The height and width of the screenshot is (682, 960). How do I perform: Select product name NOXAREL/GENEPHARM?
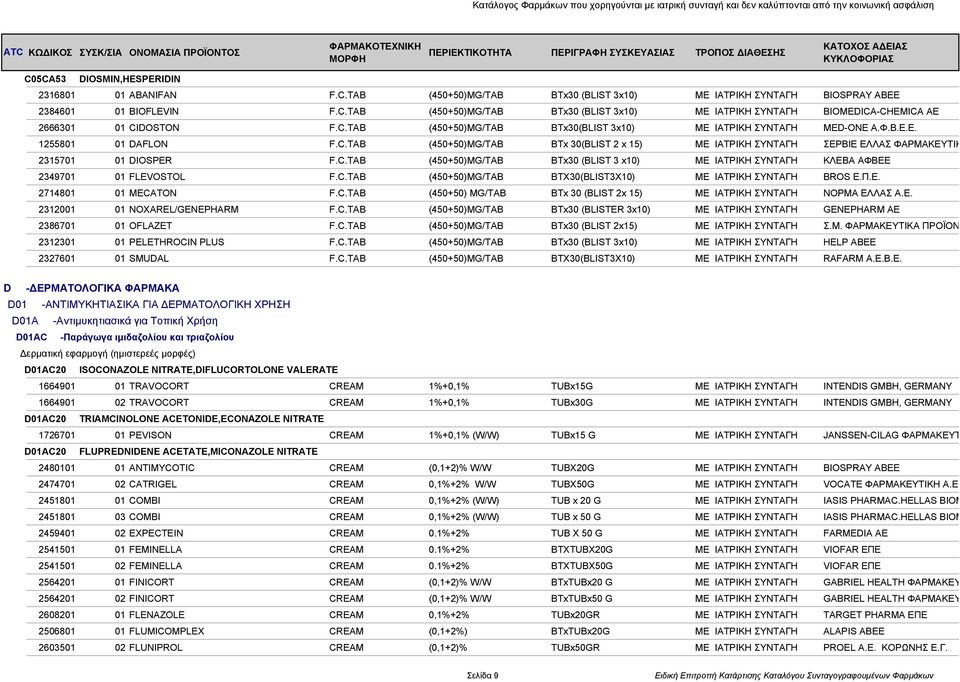[184, 209]
